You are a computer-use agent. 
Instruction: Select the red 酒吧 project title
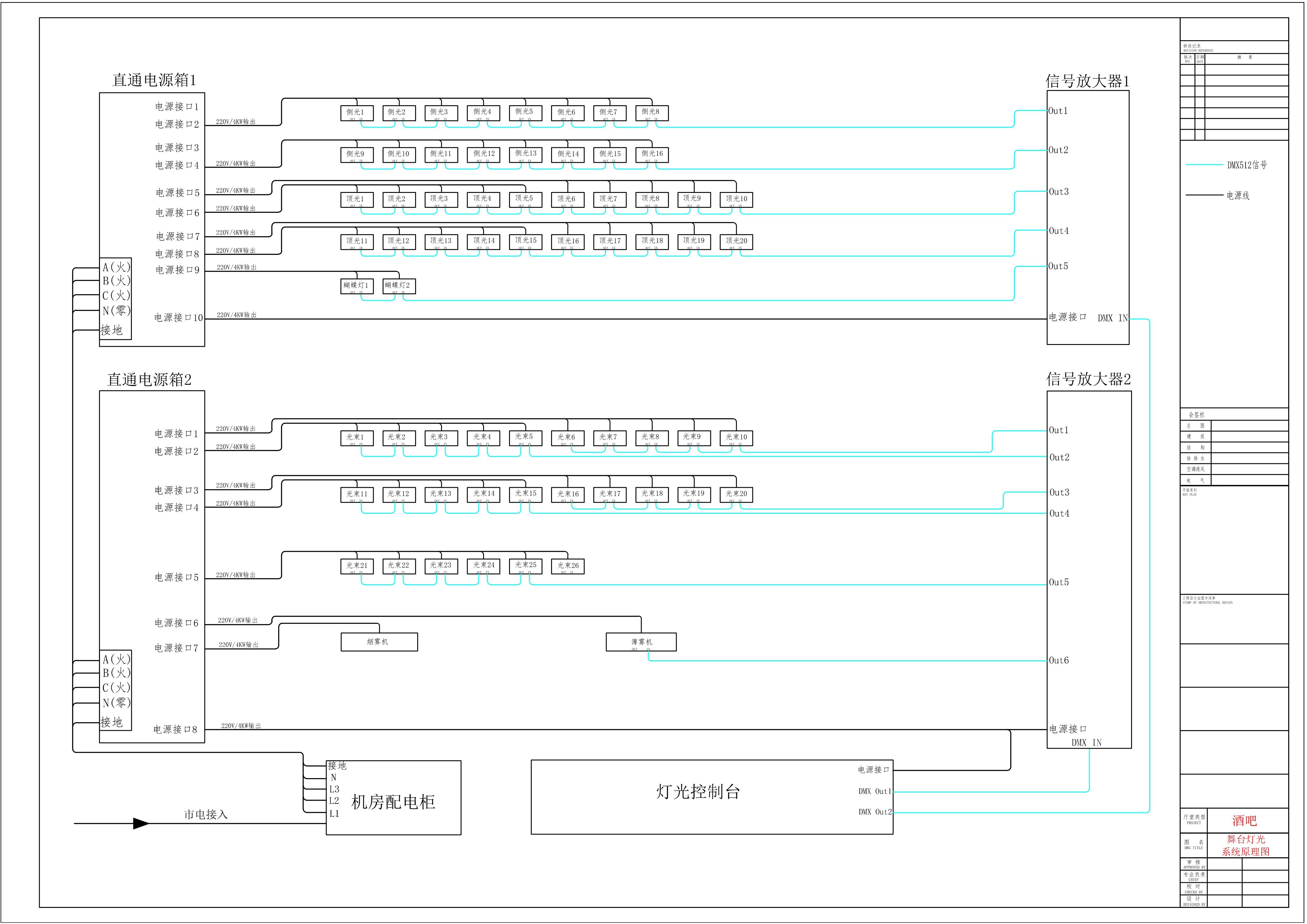(1244, 821)
